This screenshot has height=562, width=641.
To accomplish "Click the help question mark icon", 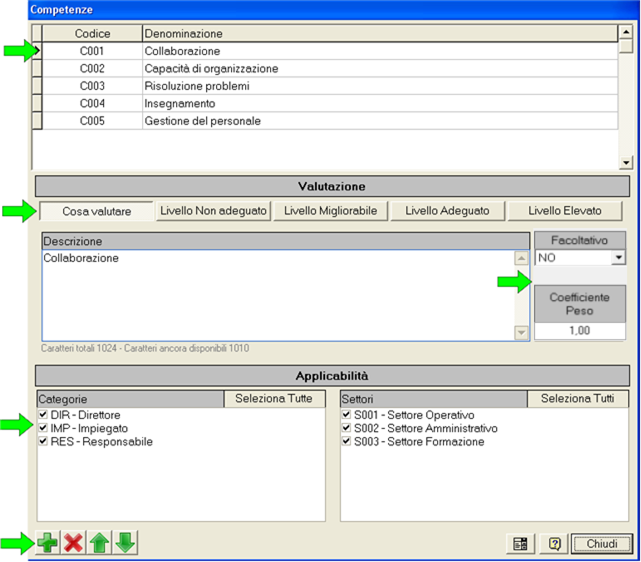I will [554, 544].
